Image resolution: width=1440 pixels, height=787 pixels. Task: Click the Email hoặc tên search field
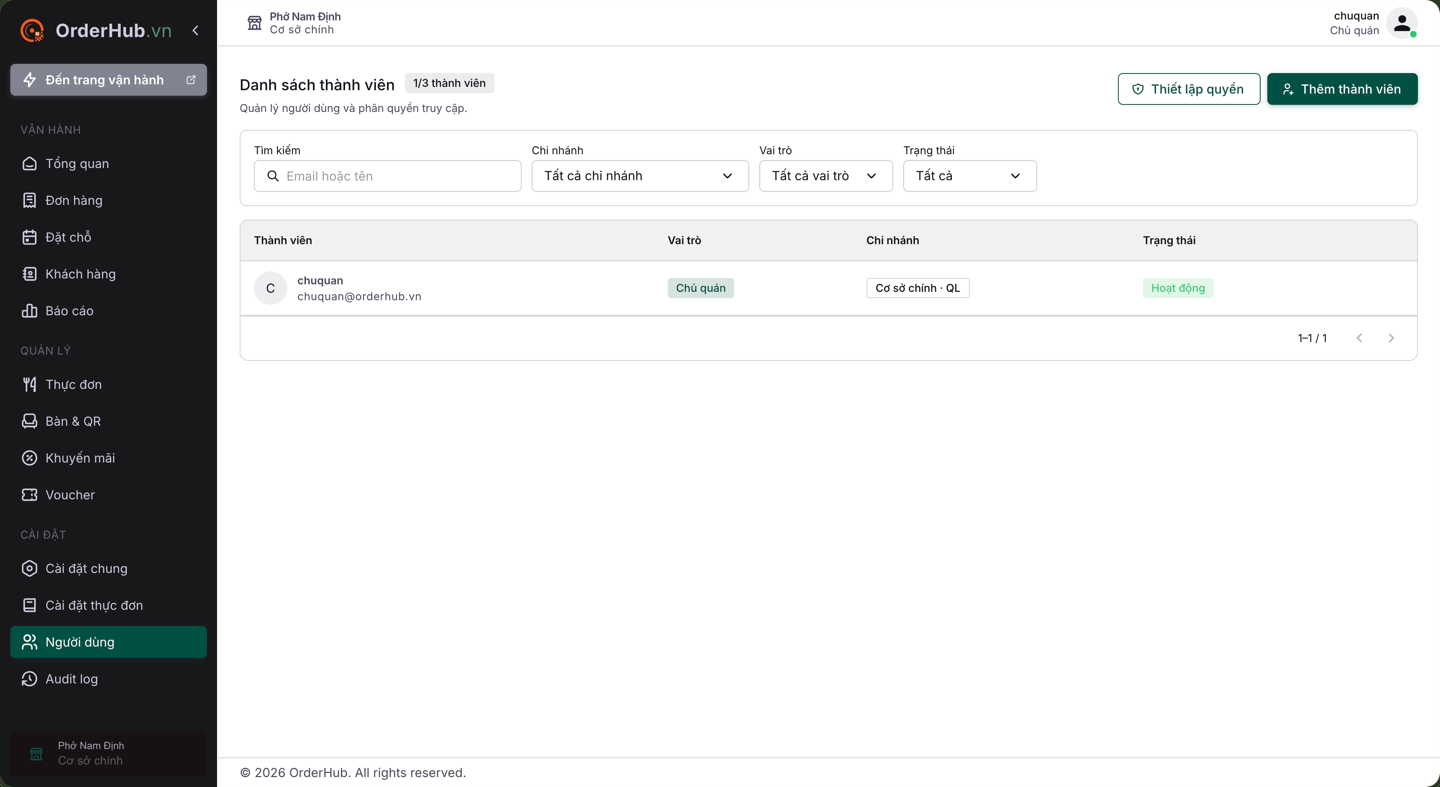point(388,176)
